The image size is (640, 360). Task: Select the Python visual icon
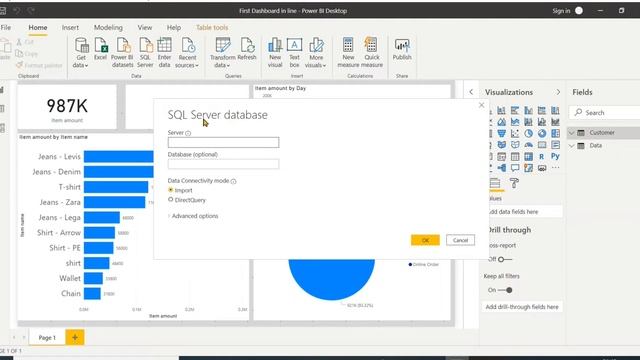pos(555,156)
